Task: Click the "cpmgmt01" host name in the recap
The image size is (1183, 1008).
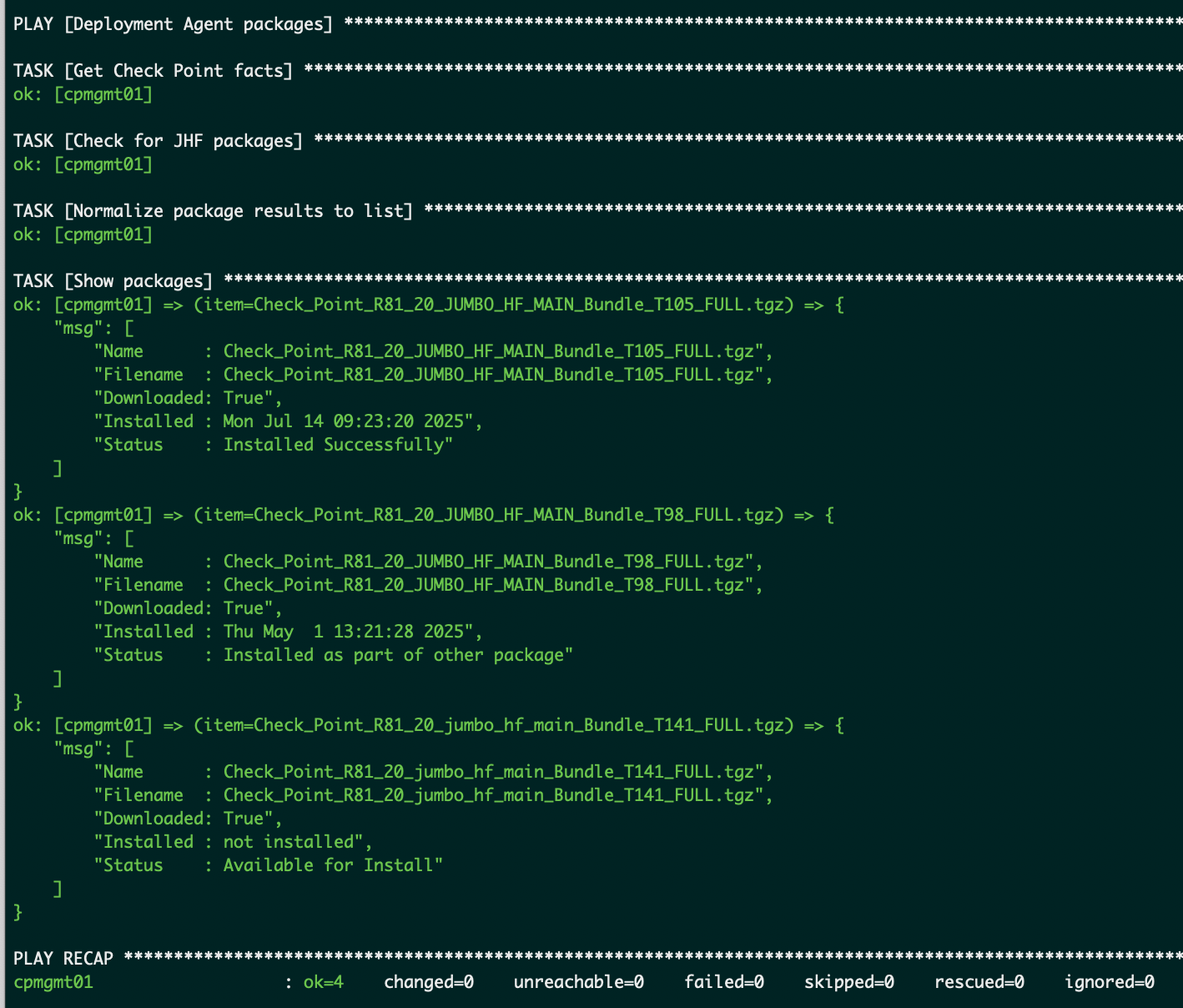Action: (x=53, y=982)
